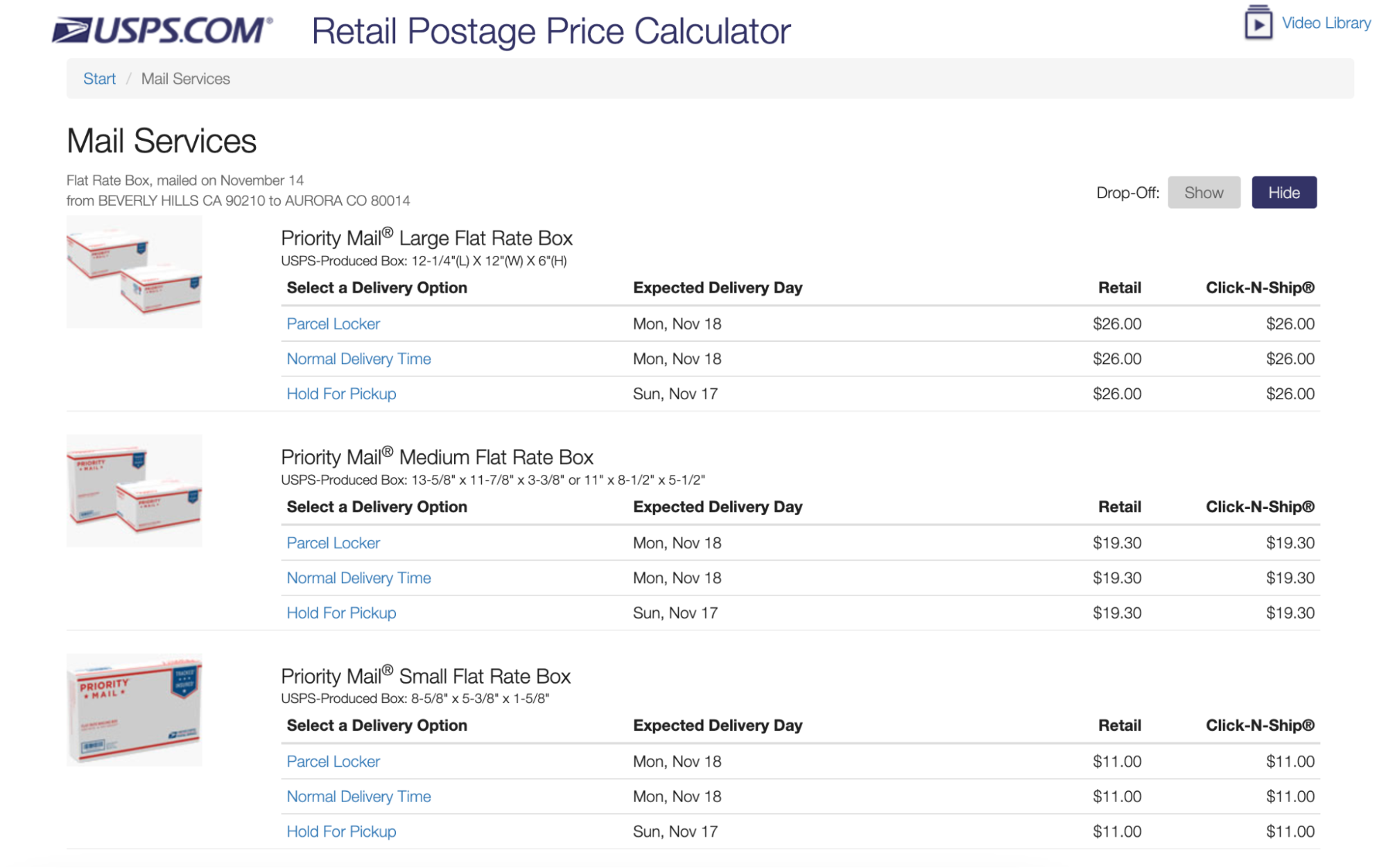Click Priority Mail Small Flat Rate Box heading

point(426,675)
